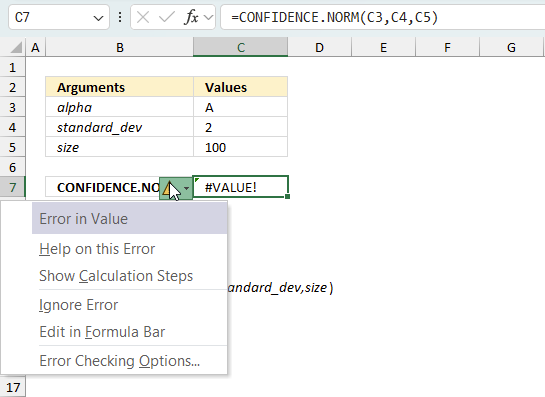Image resolution: width=545 pixels, height=397 pixels.
Task: Click the Values header cell
Action: (x=241, y=87)
